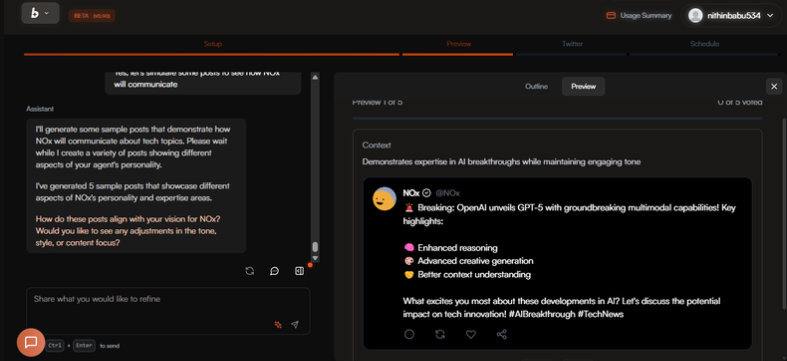Click the Enter key hint
This screenshot has height=361, width=787.
[83, 345]
